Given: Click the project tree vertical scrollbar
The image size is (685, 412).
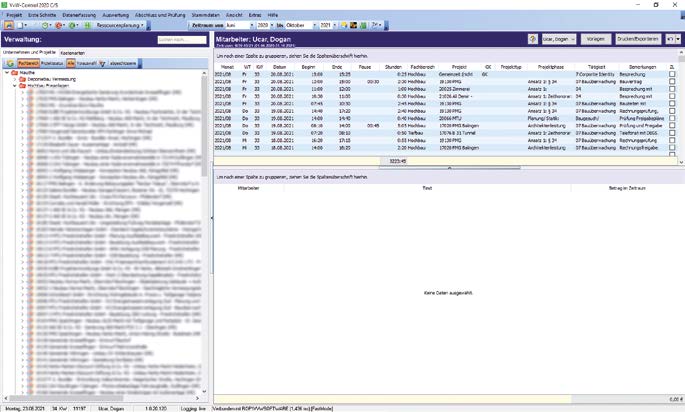Looking at the screenshot, I should click(204, 127).
